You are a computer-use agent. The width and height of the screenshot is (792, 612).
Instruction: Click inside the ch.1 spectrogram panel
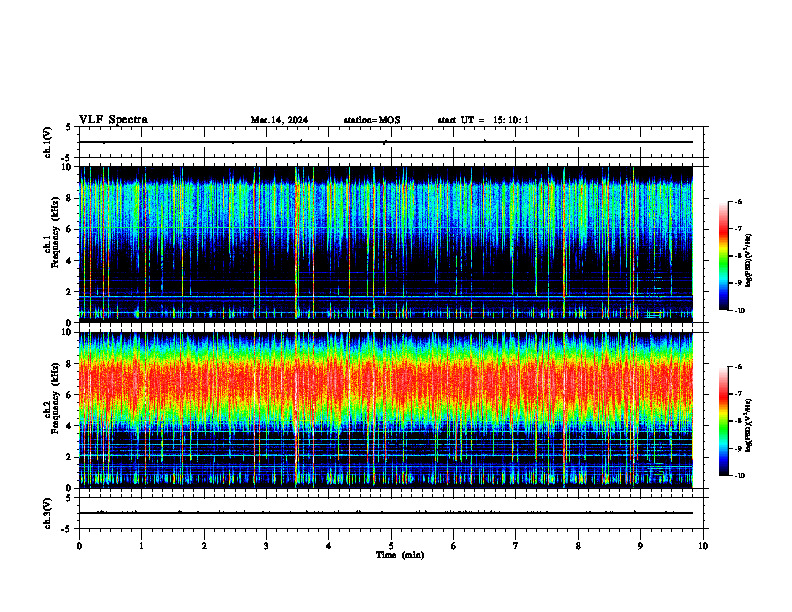tap(386, 244)
